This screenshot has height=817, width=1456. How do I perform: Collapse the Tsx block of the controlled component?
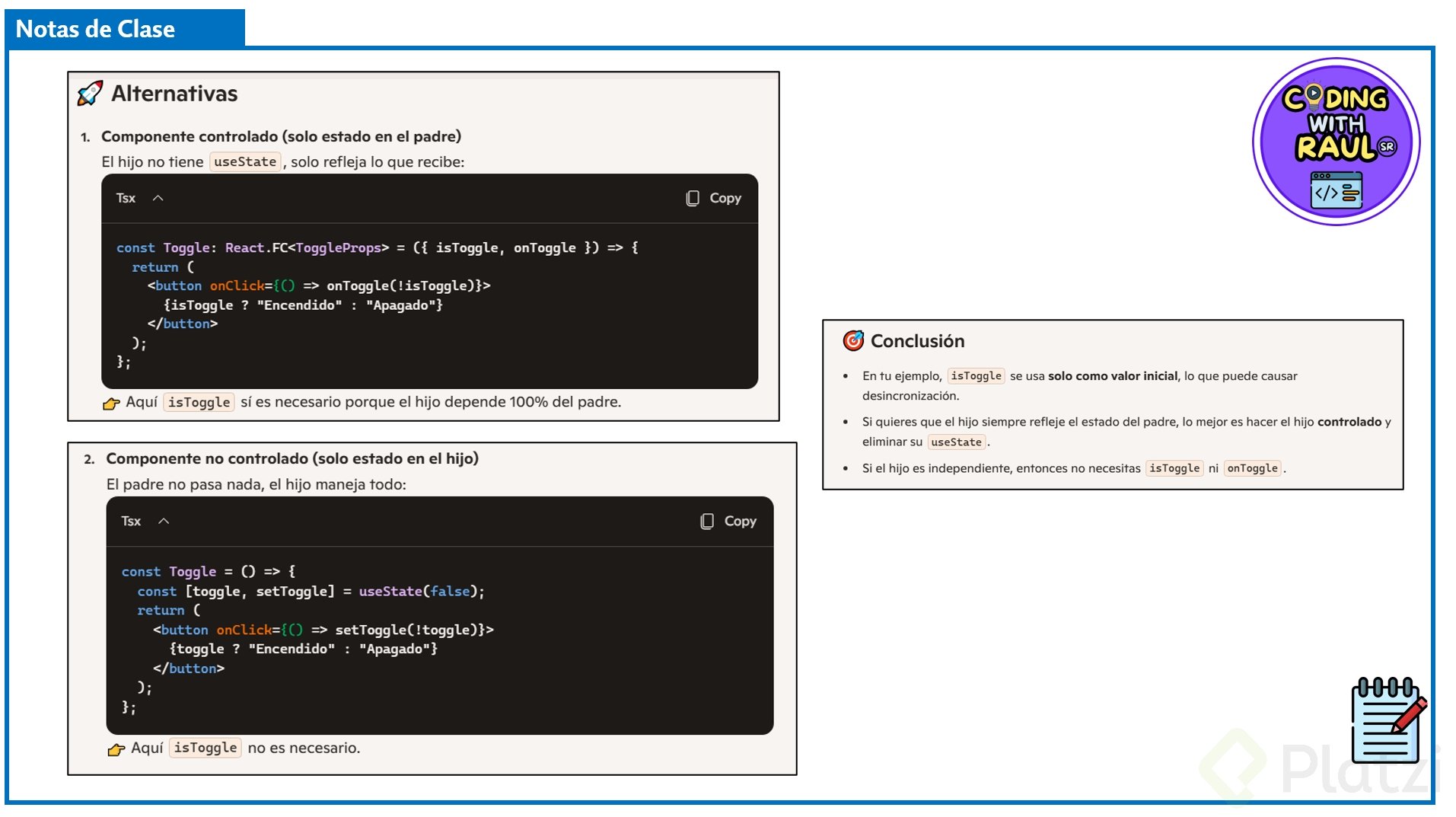158,198
